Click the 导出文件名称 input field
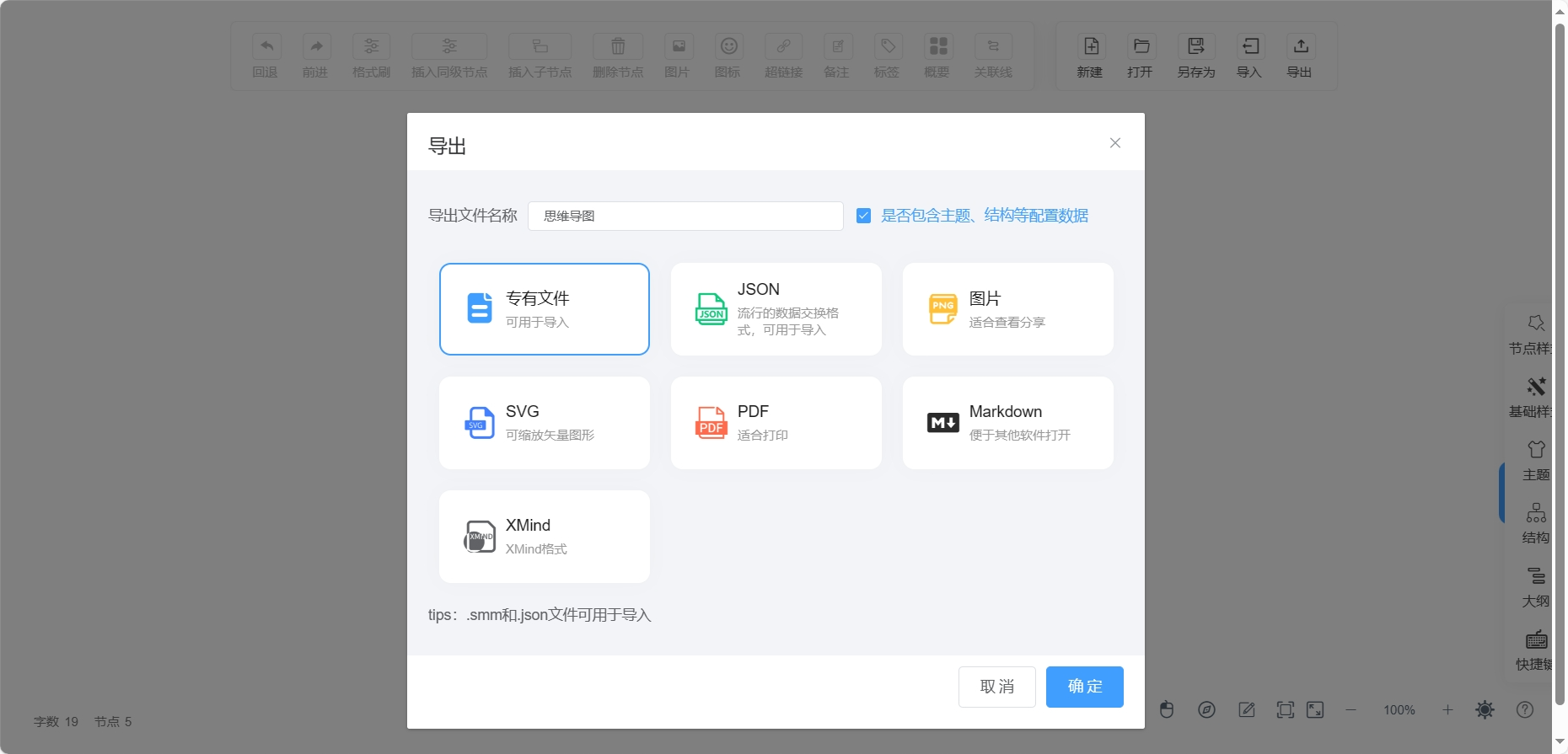This screenshot has height=754, width=1568. pyautogui.click(x=685, y=216)
